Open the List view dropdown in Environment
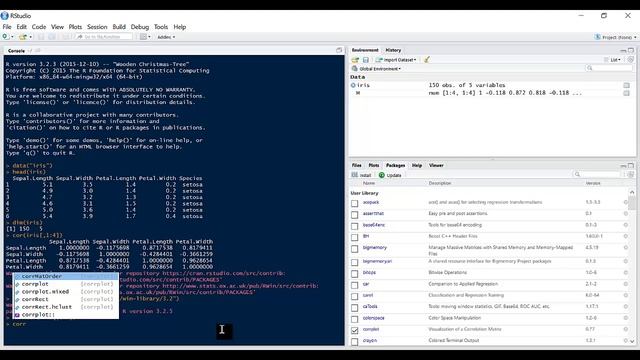 click(612, 60)
